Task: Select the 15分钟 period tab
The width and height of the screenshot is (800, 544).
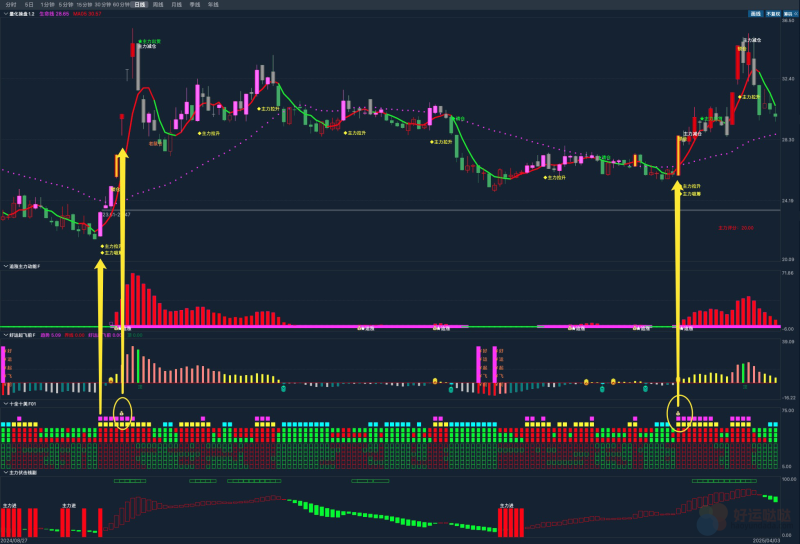Action: pyautogui.click(x=85, y=5)
